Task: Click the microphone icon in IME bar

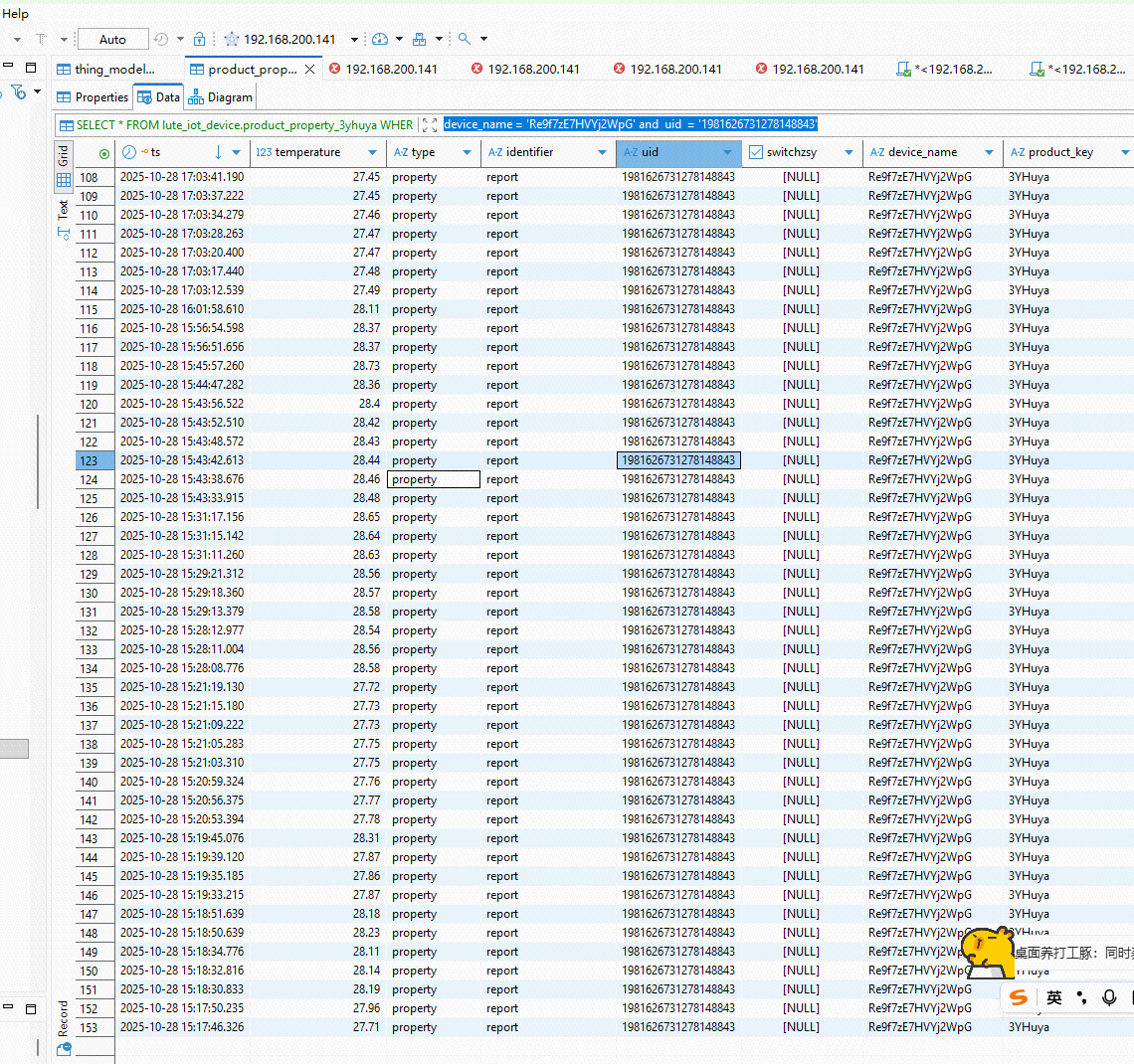Action: [1109, 997]
